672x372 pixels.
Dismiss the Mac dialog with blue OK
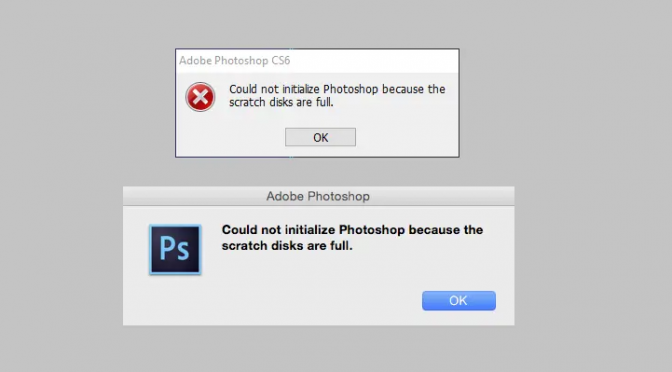point(459,300)
